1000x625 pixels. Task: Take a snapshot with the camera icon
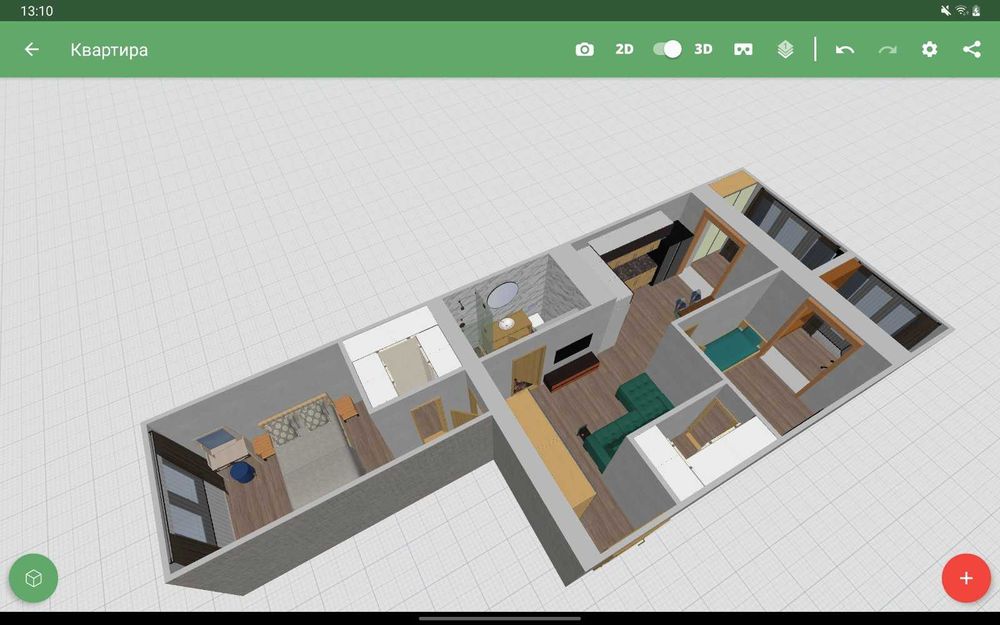(584, 49)
